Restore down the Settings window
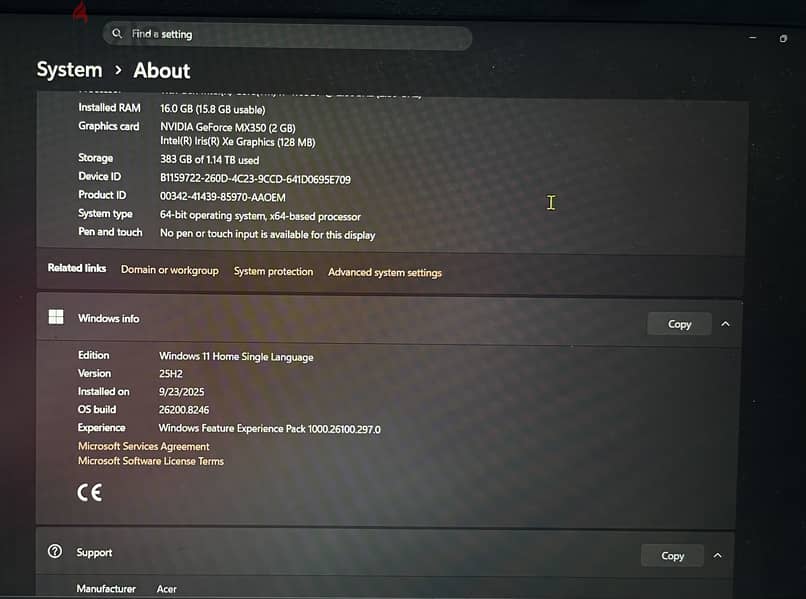806x599 pixels. click(x=783, y=39)
